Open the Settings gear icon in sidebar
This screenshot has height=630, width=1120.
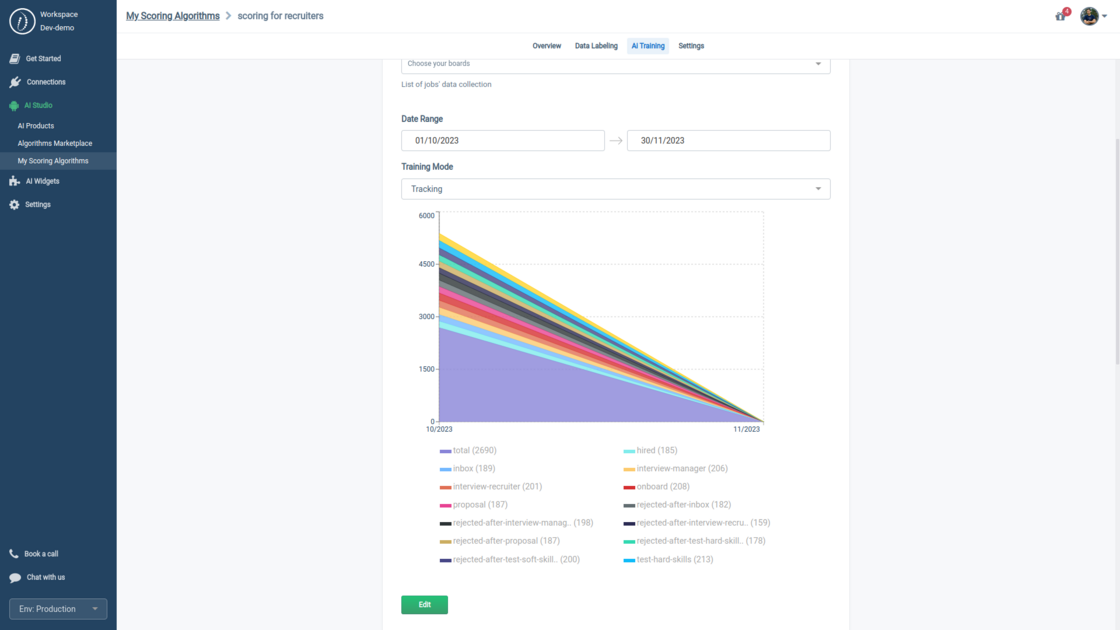[x=14, y=205]
